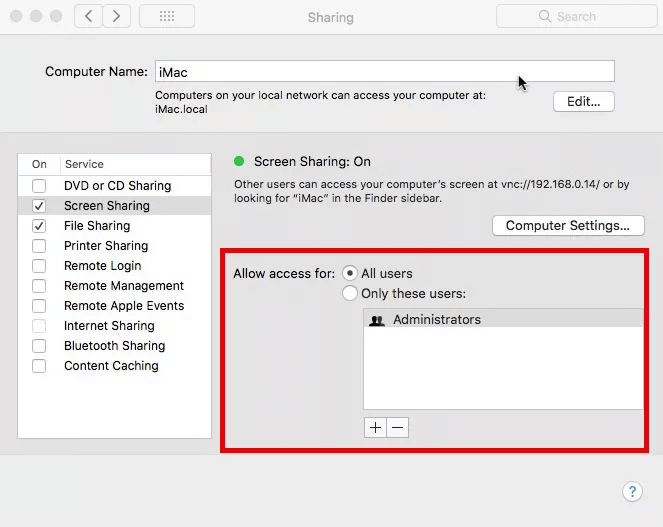Uncheck the File Sharing checkbox

click(39, 226)
